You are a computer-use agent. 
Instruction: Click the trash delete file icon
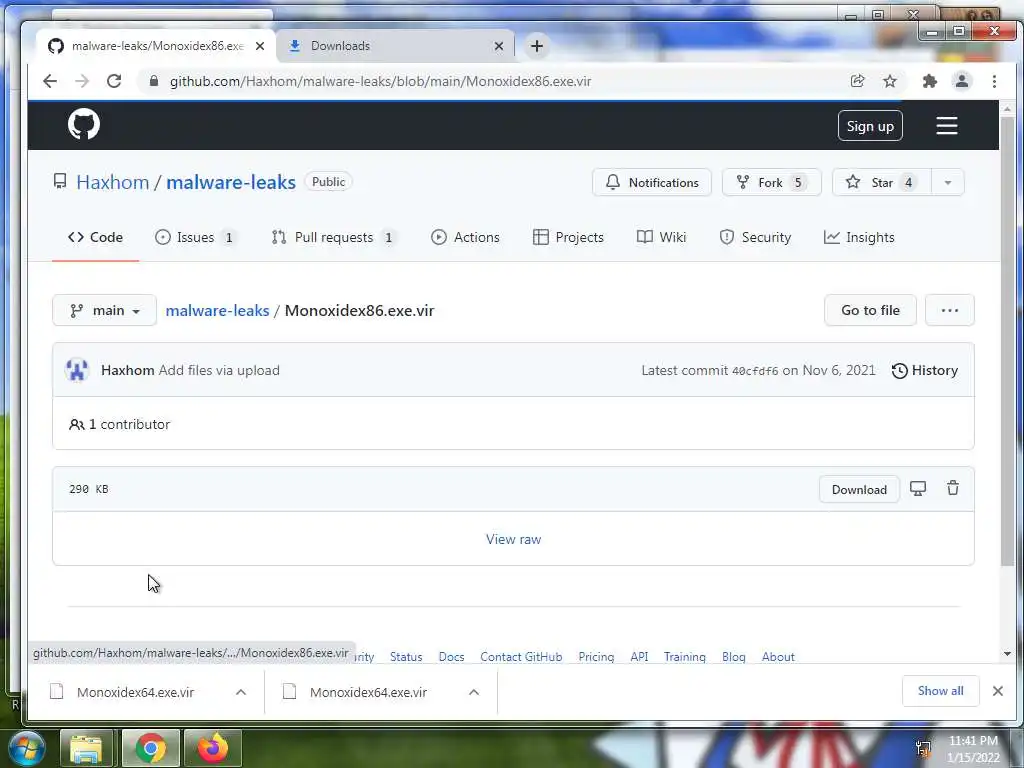(953, 488)
